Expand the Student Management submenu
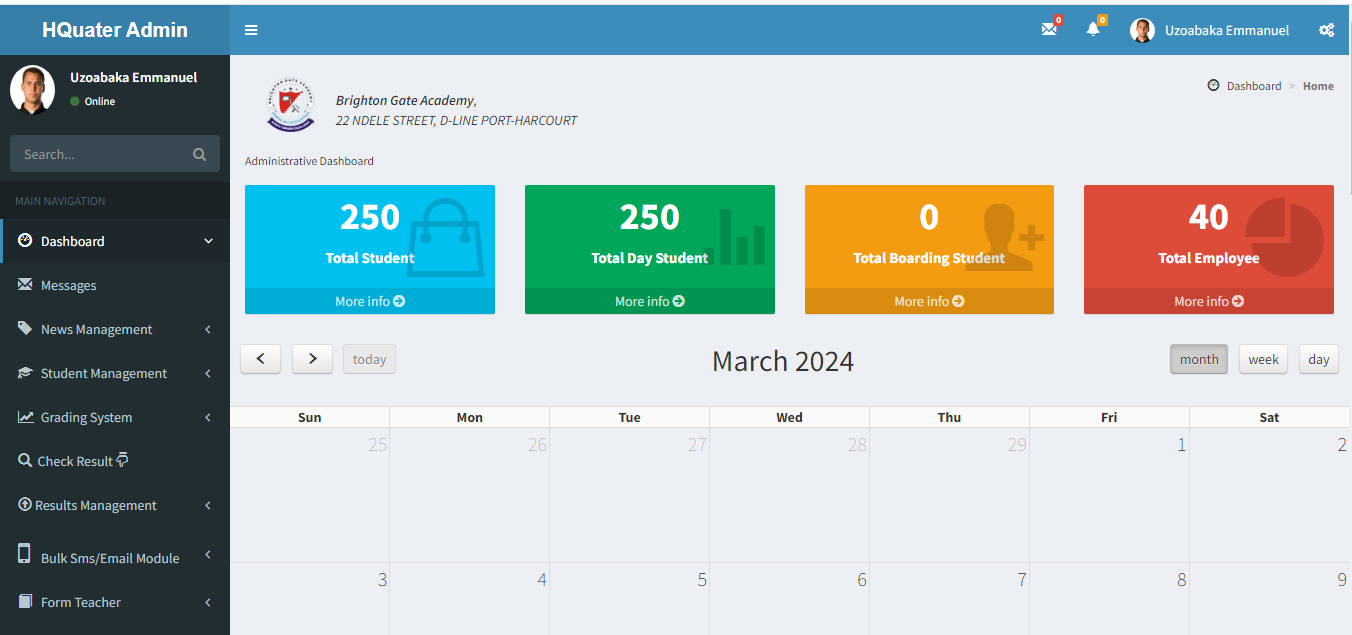1352x635 pixels. [104, 373]
